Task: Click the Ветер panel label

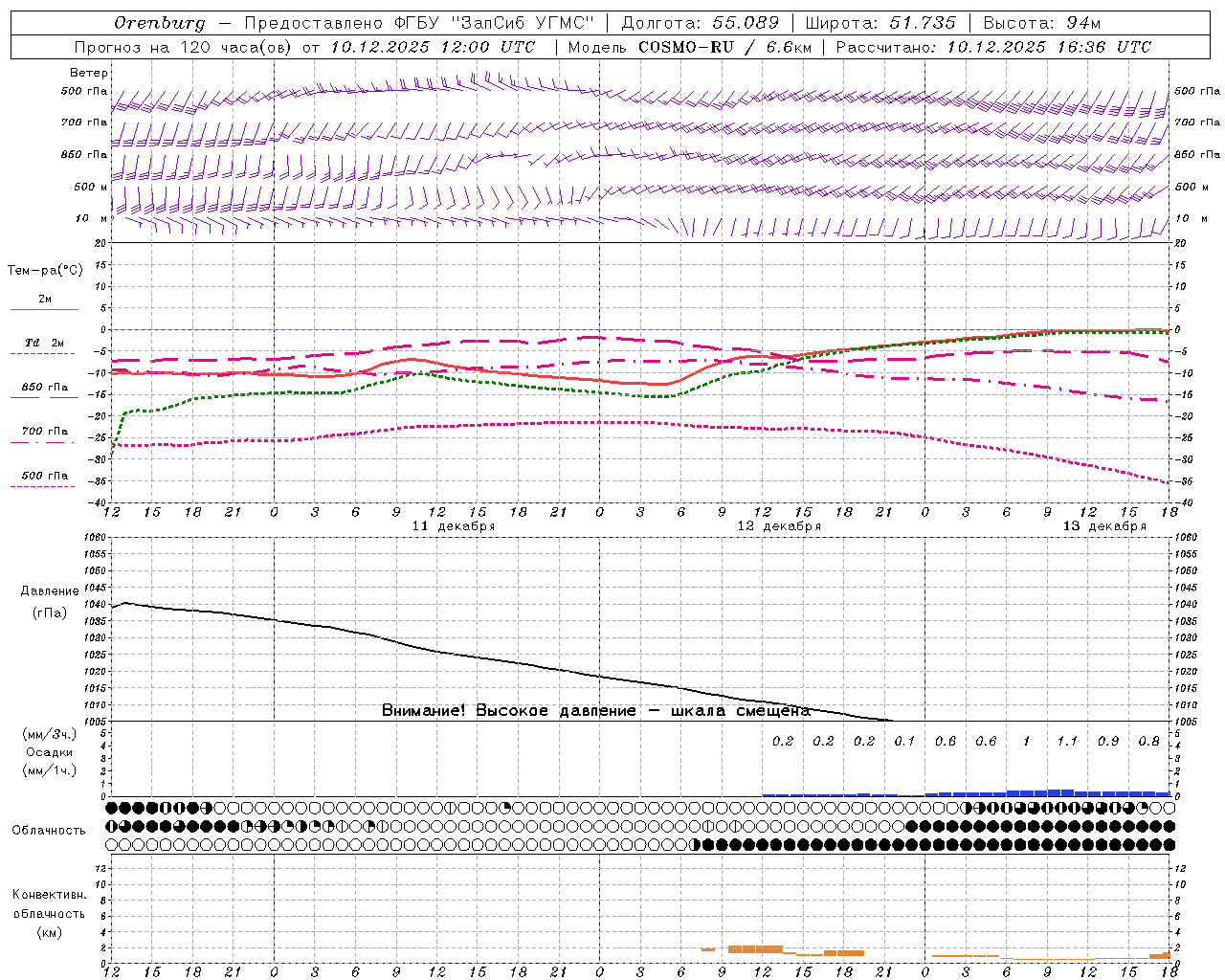Action: pyautogui.click(x=89, y=73)
